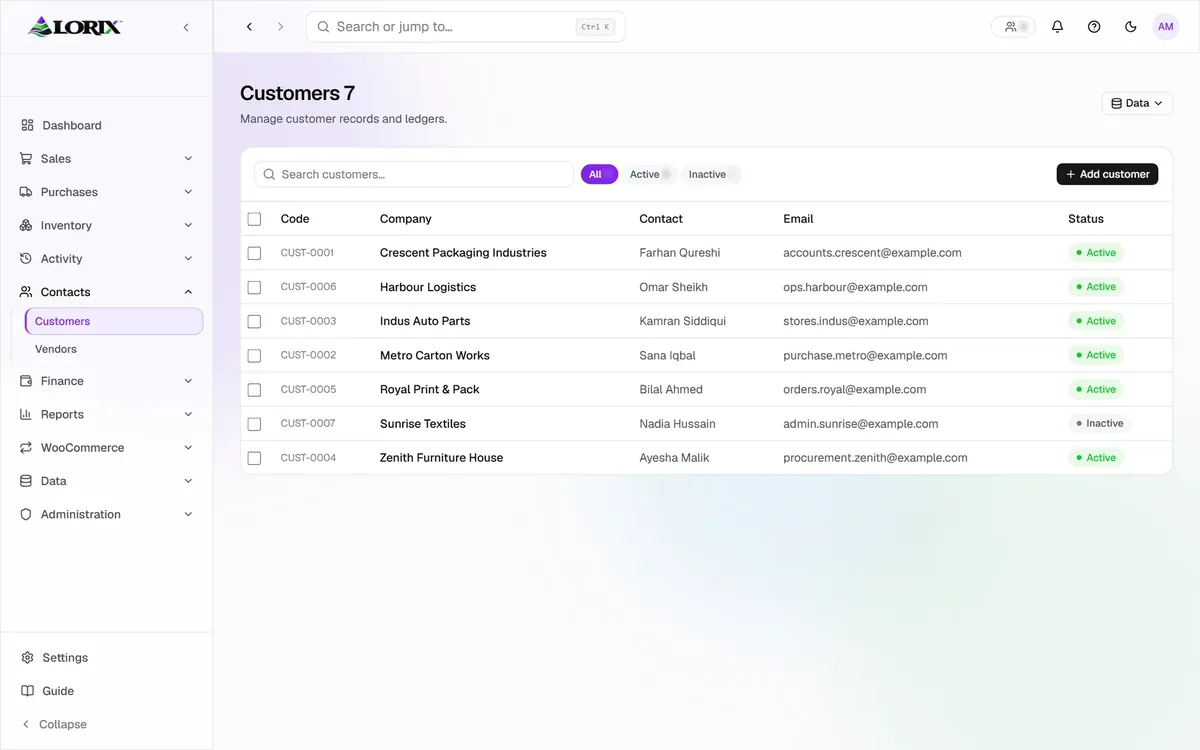The height and width of the screenshot is (750, 1200).
Task: Check the Zenith Furniture House checkbox
Action: coord(254,458)
